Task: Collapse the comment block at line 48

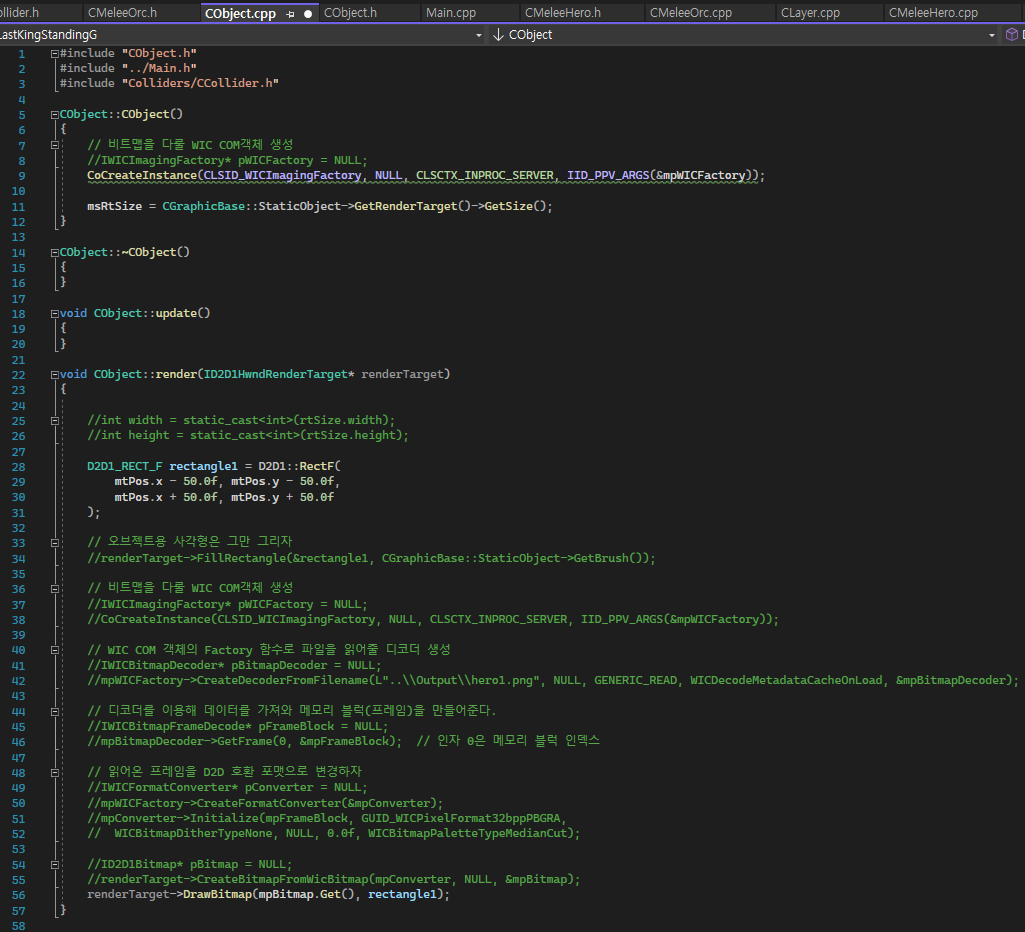Action: click(x=55, y=773)
